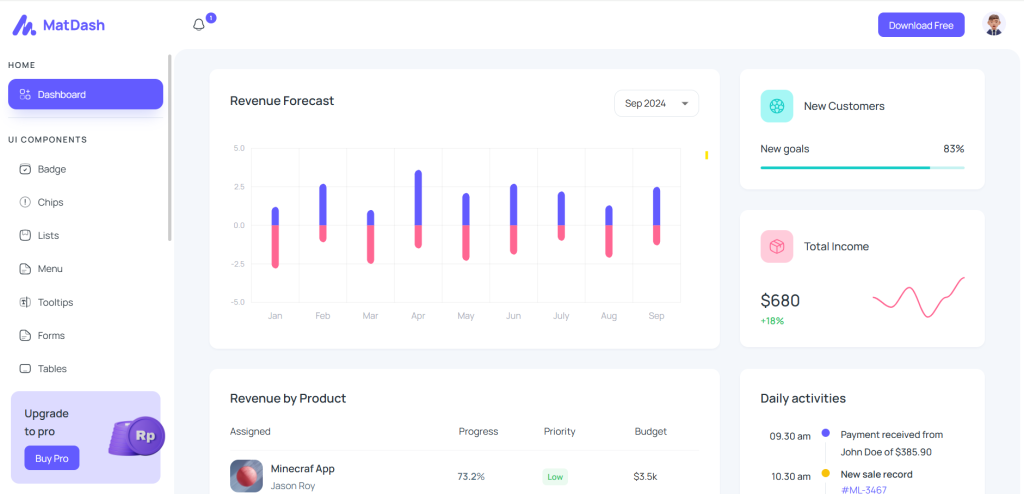Expand the Sep 2024 month dropdown

coord(656,103)
